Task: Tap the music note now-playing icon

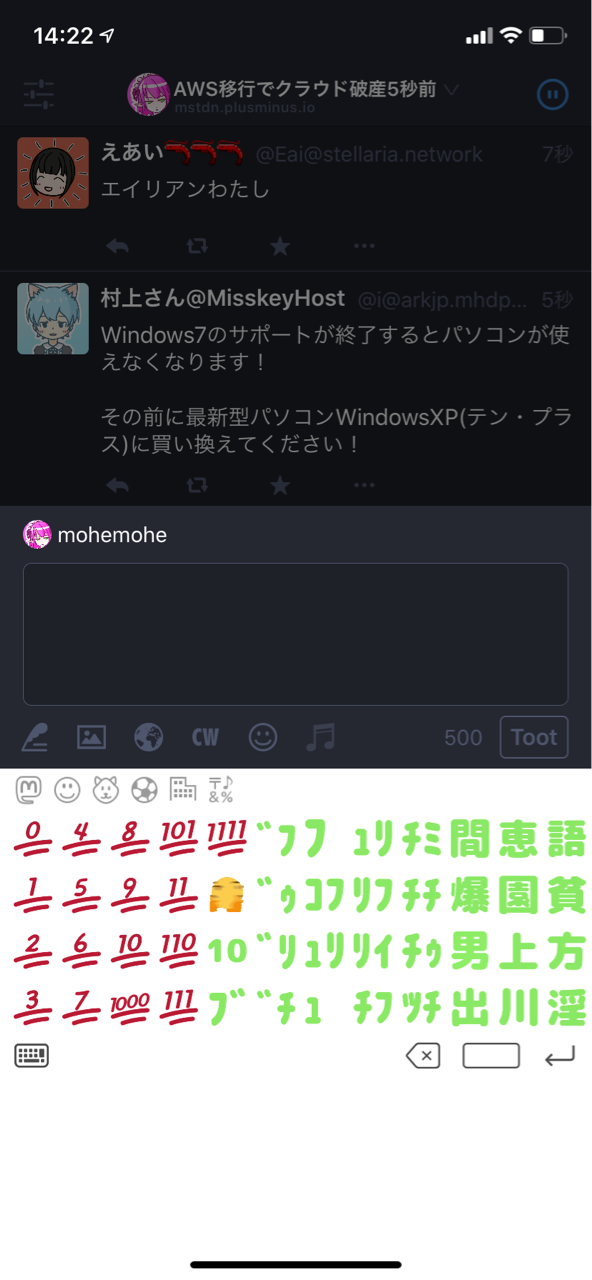Action: click(320, 737)
